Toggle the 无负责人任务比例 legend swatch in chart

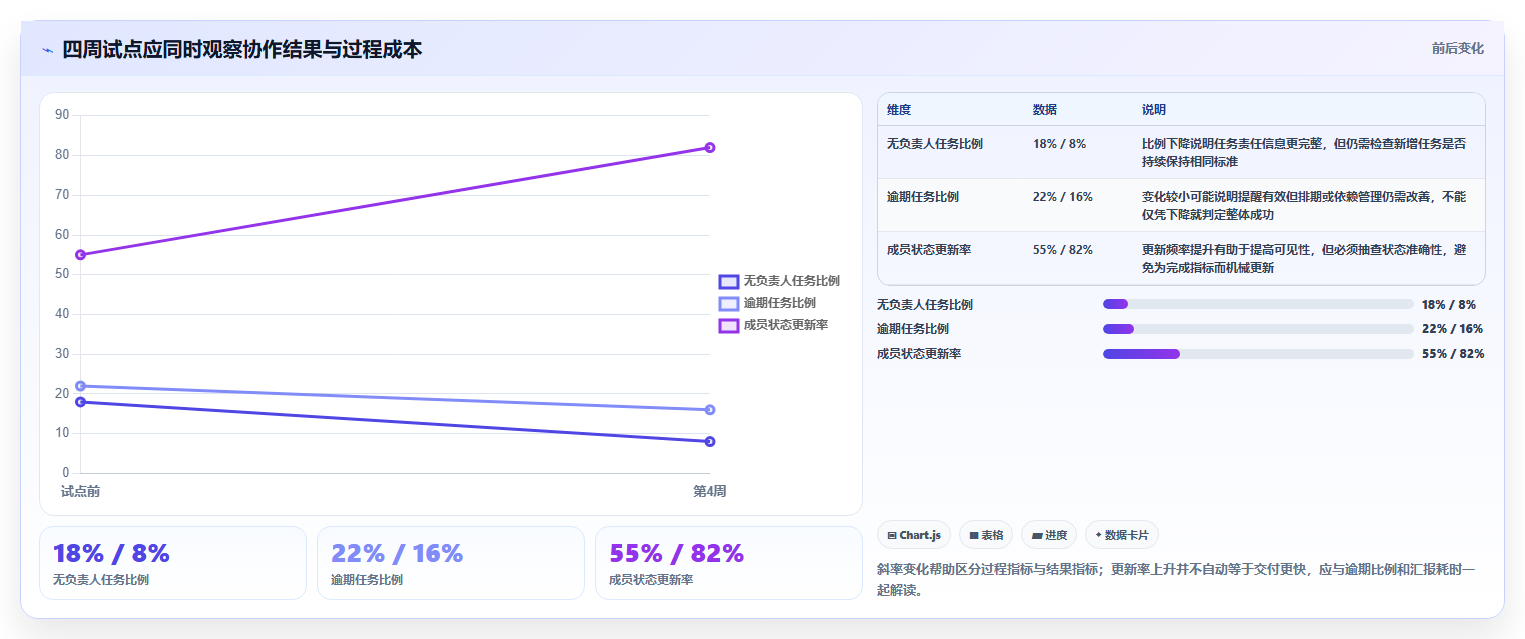pos(729,281)
